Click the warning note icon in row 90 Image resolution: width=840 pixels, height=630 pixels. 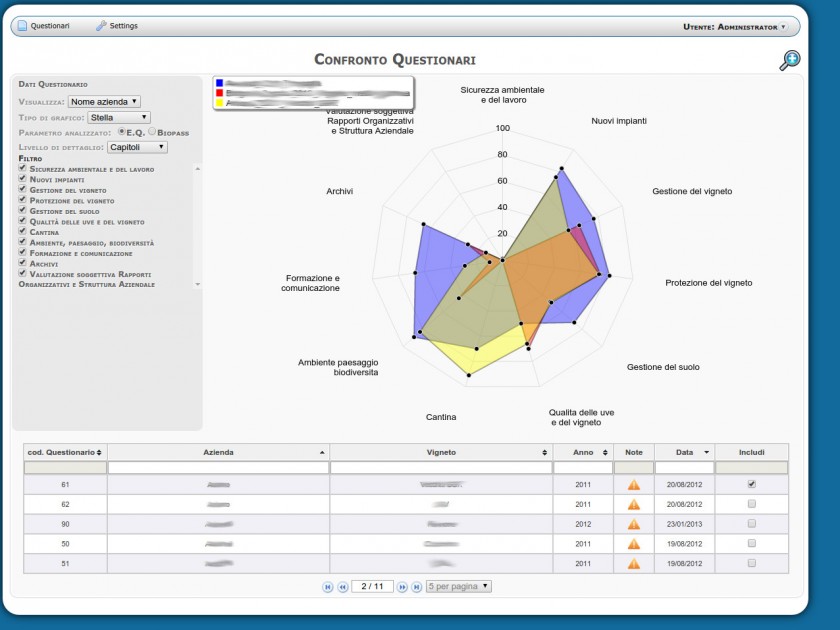pyautogui.click(x=633, y=524)
